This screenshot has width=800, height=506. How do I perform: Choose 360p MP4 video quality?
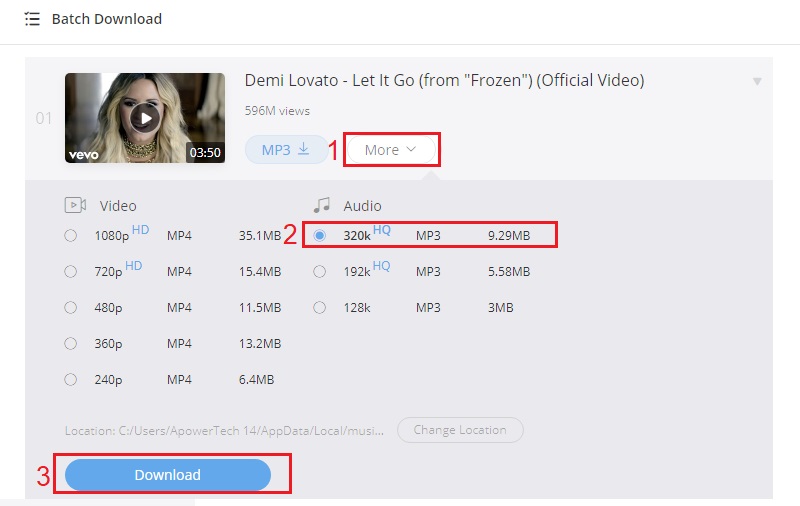(x=70, y=343)
